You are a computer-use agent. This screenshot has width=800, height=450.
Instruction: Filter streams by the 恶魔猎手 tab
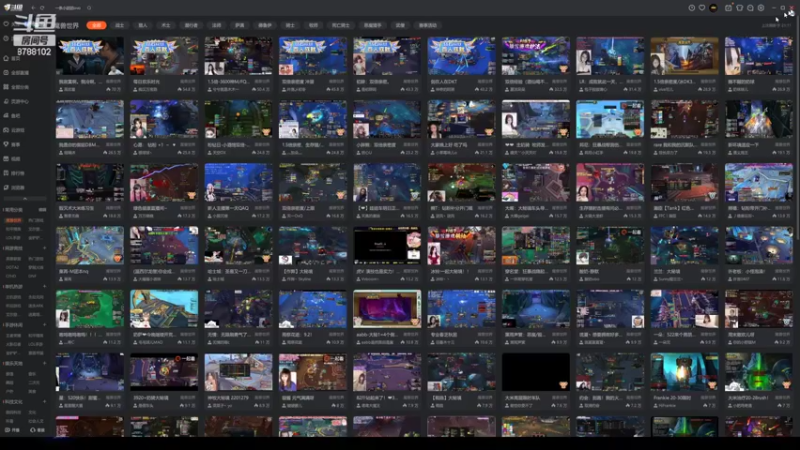coord(372,25)
